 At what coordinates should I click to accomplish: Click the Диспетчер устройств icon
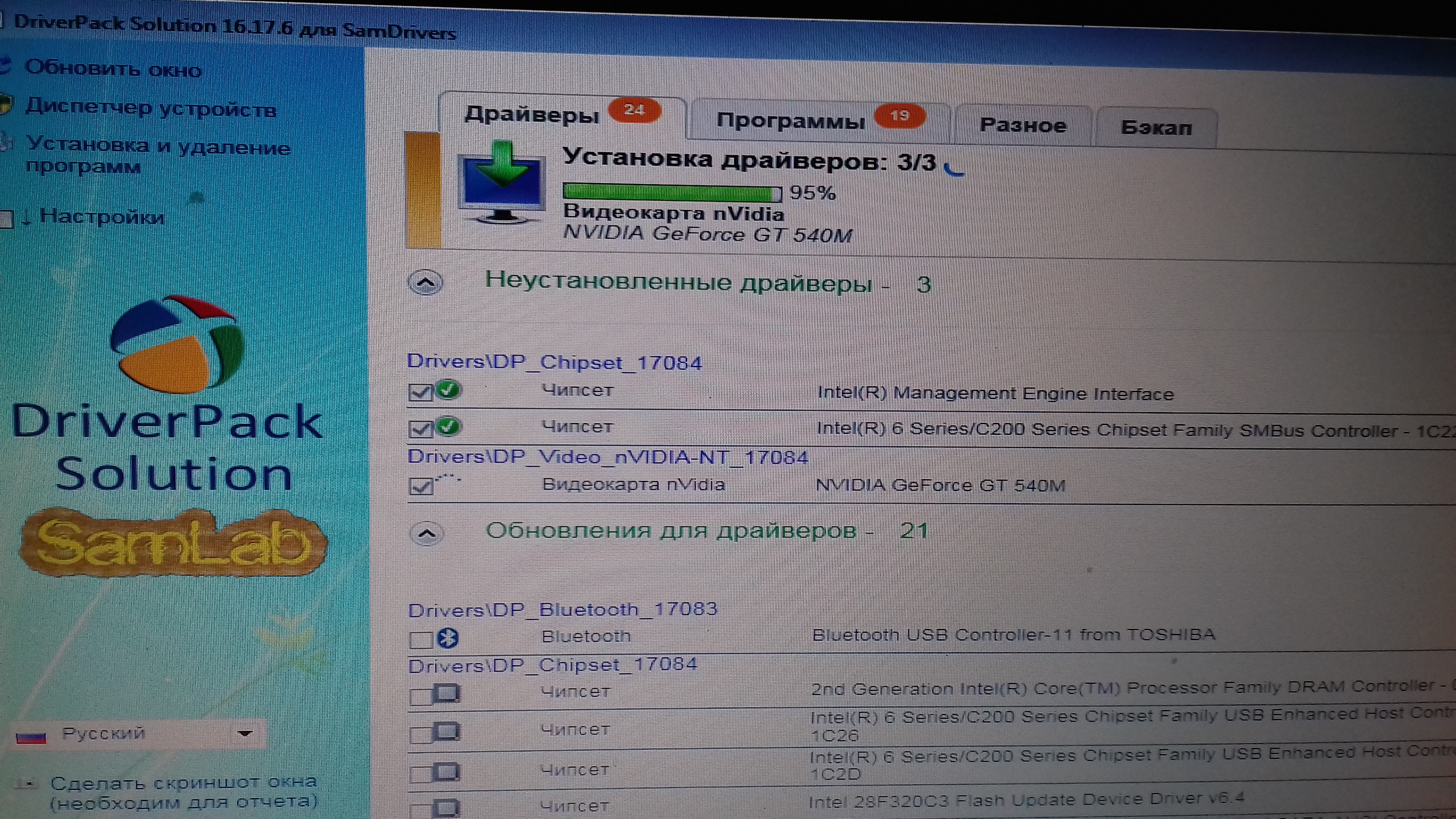6,104
